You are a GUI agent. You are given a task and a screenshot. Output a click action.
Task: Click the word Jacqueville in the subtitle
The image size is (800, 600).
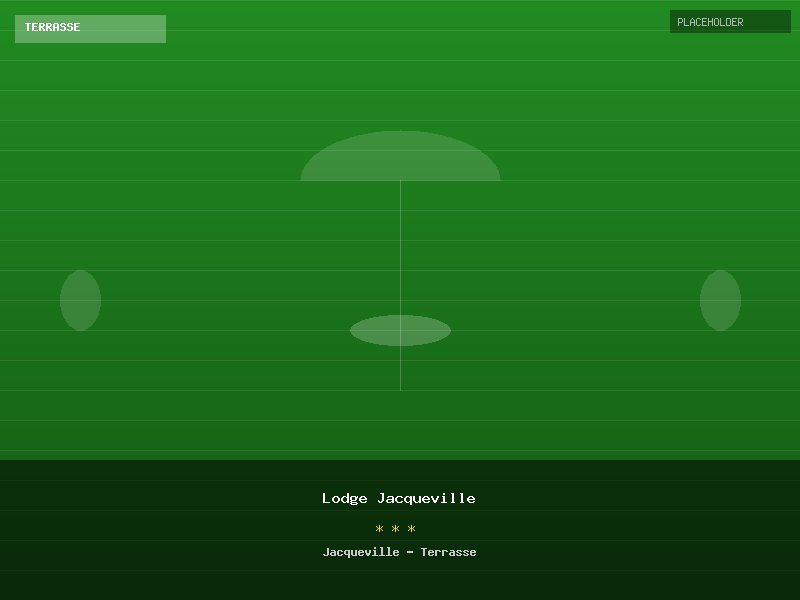pos(360,552)
